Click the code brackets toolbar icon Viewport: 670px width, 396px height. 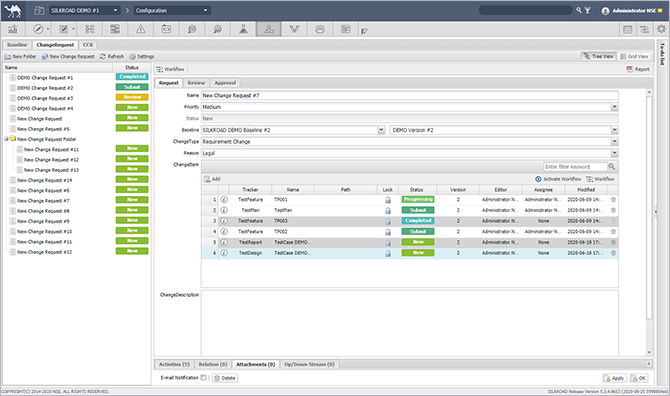[166, 29]
